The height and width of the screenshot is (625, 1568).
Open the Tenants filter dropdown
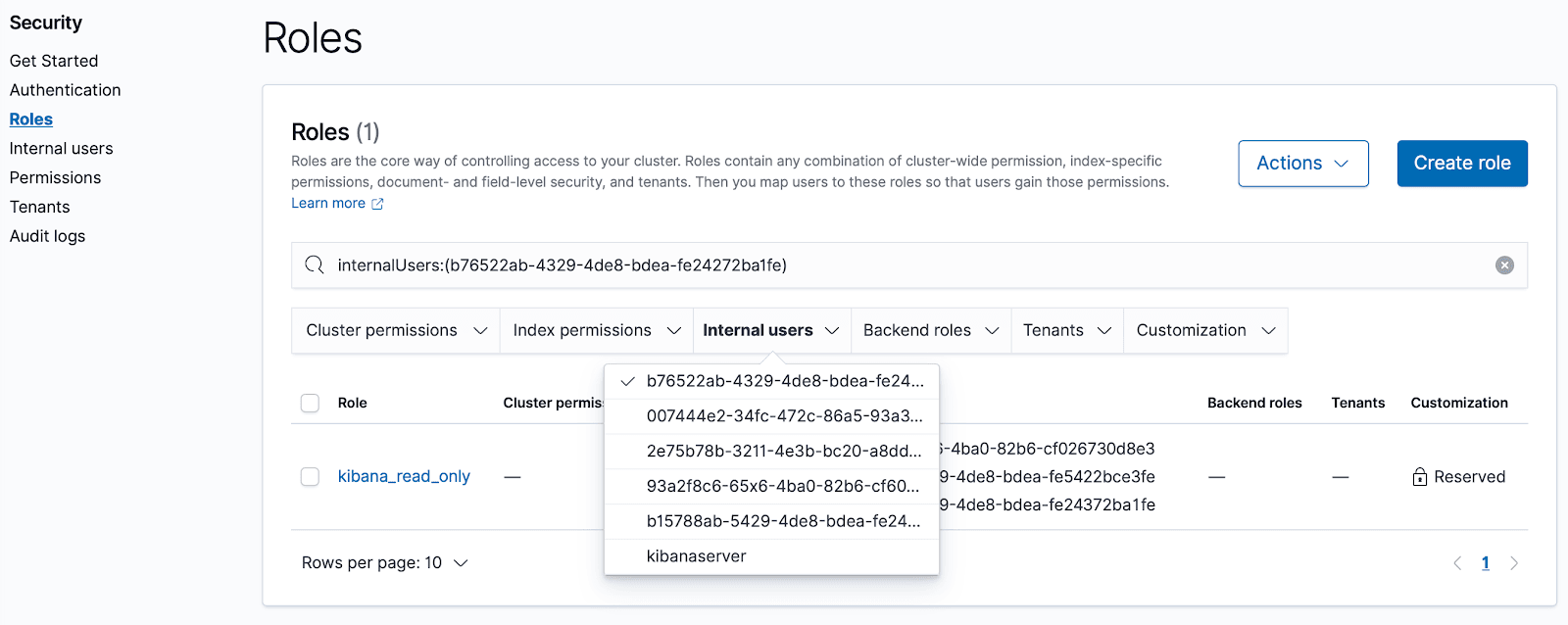click(1066, 330)
